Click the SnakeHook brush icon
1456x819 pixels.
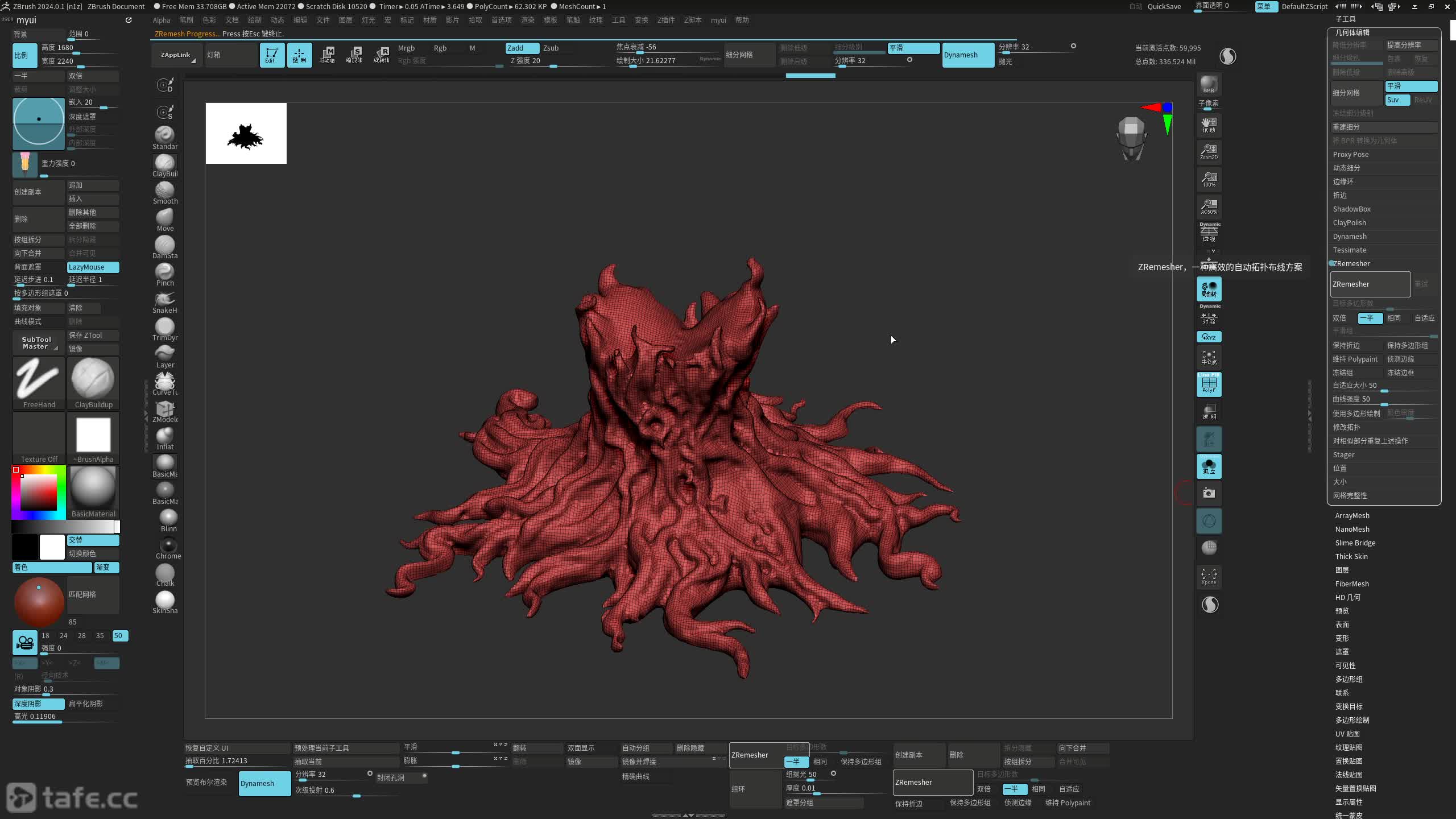165,300
